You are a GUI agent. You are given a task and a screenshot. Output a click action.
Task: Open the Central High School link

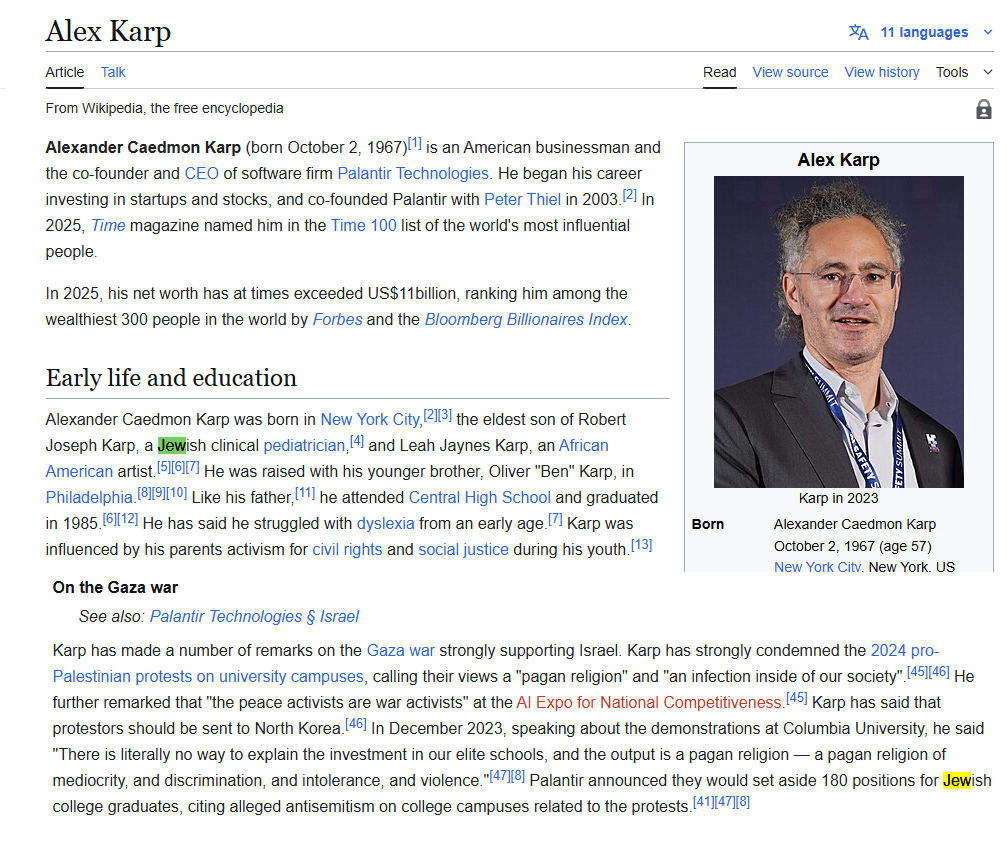[480, 497]
